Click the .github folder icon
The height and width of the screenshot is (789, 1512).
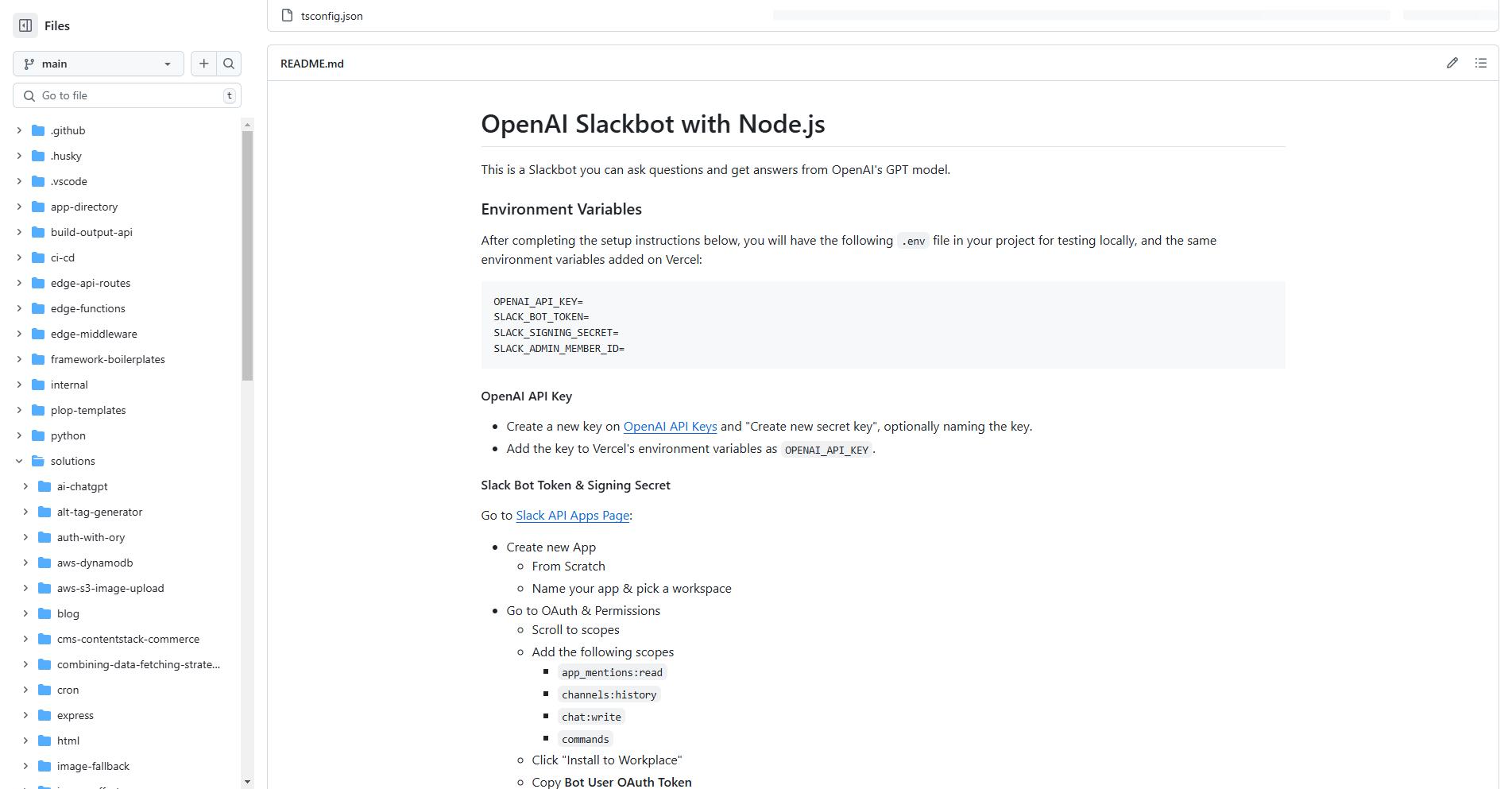[38, 130]
